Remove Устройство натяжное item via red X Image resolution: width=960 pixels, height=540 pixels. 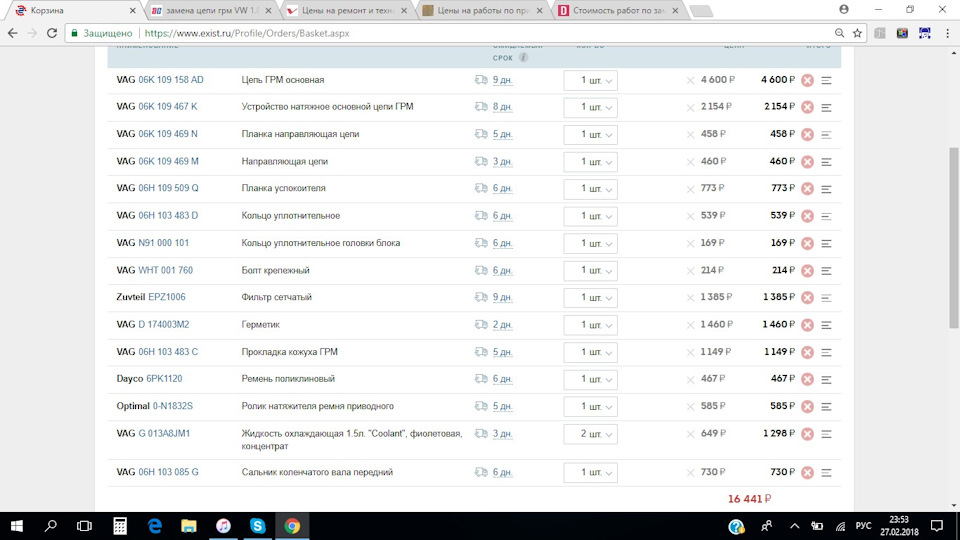click(808, 107)
